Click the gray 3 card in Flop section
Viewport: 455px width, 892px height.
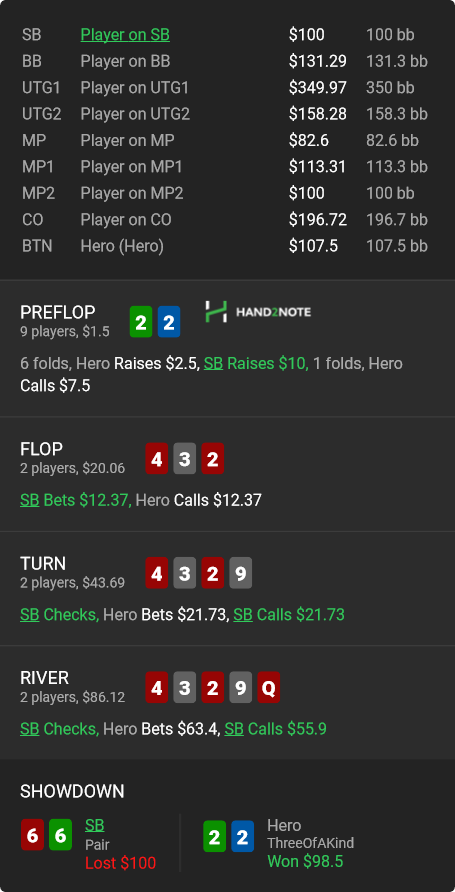click(x=184, y=459)
